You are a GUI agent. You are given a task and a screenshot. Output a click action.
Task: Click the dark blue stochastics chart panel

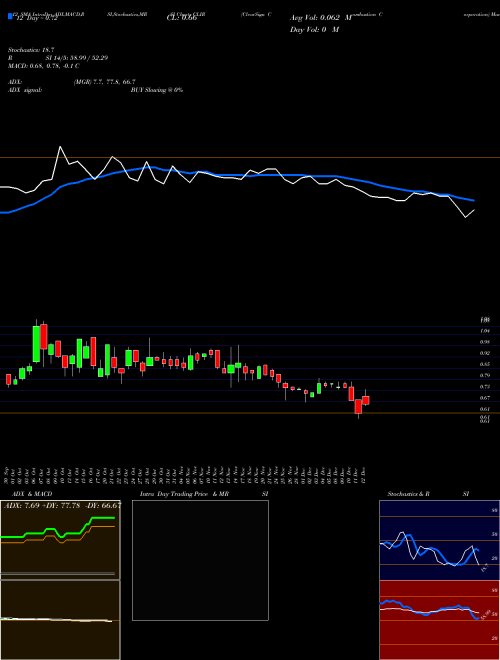[x=439, y=540]
